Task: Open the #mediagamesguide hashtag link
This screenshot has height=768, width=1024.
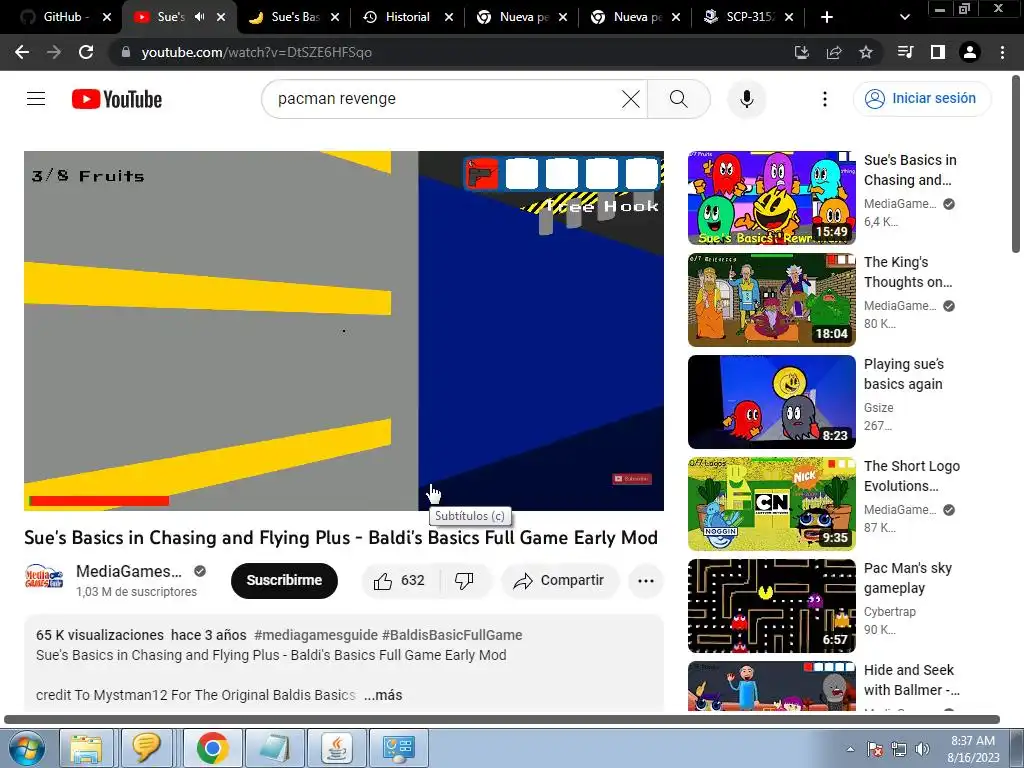Action: tap(315, 635)
